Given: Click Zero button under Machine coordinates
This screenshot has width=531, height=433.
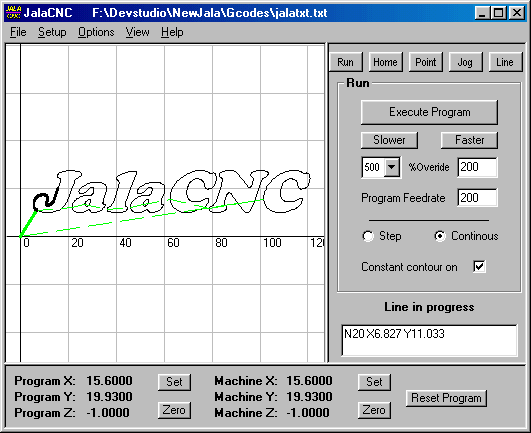Looking at the screenshot, I should pos(374,410).
